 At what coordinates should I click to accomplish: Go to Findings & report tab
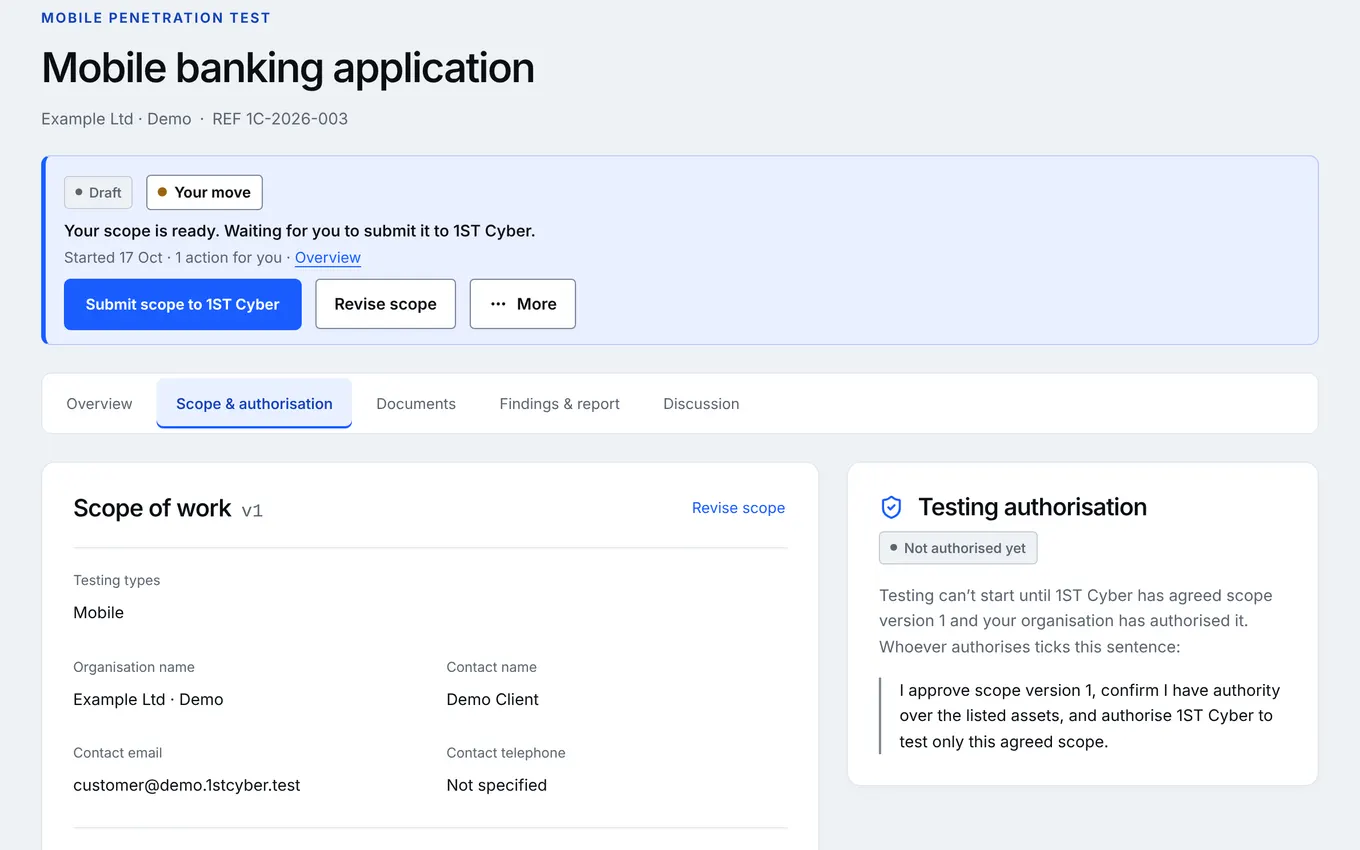[560, 404]
